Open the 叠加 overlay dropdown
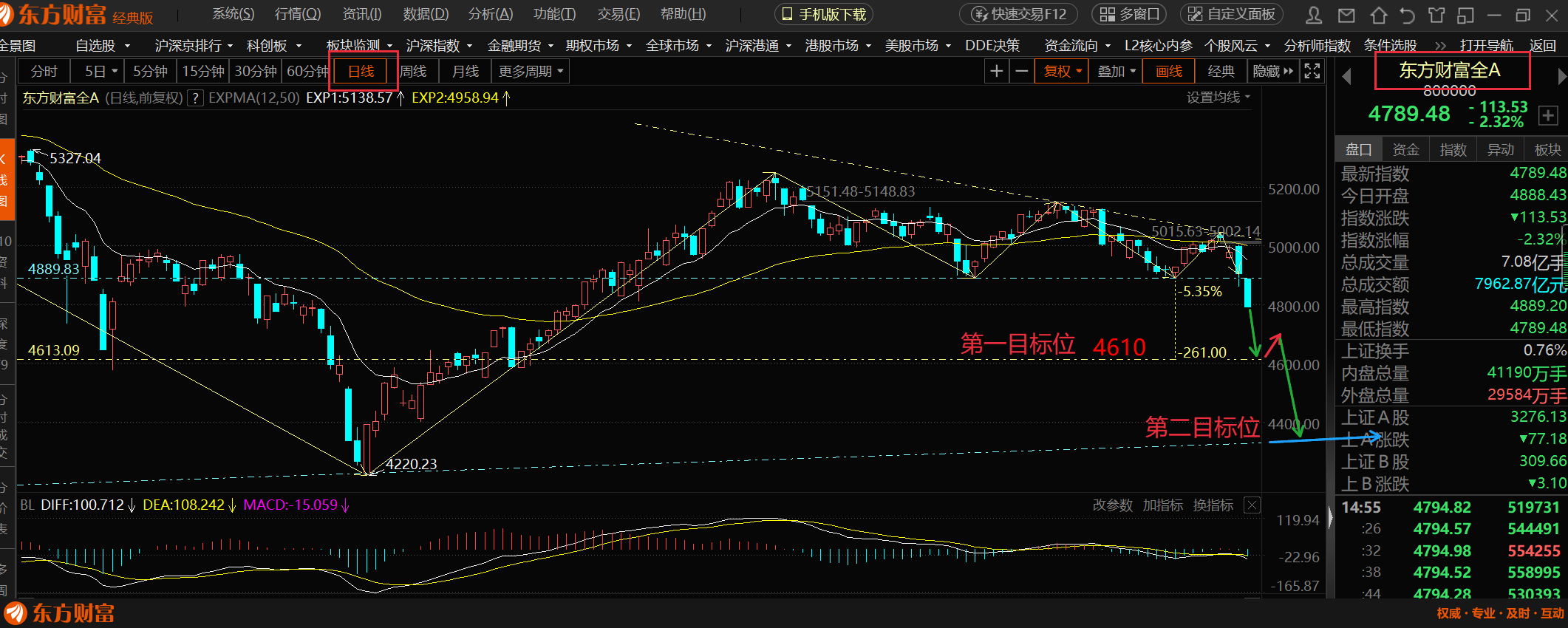Viewport: 1568px width, 628px height. (1116, 72)
